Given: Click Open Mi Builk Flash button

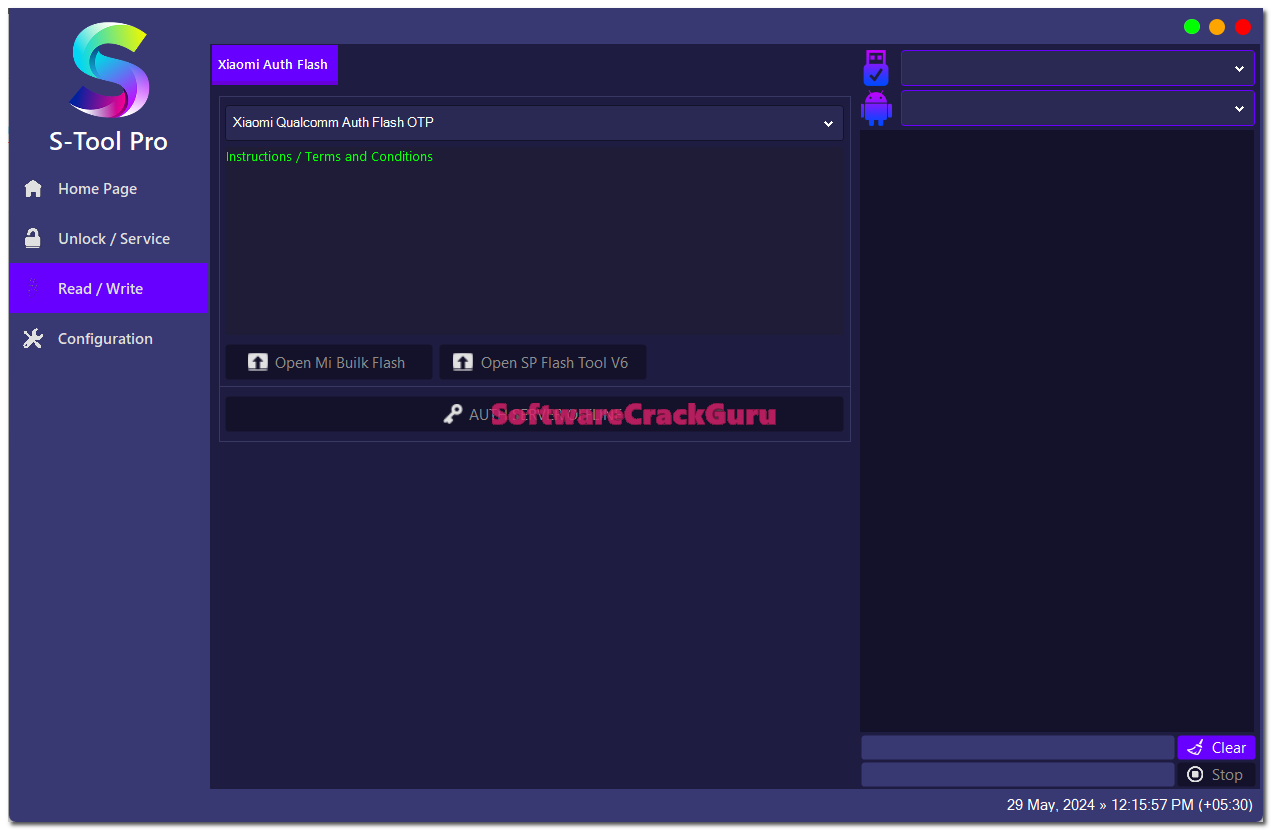Looking at the screenshot, I should [x=329, y=362].
